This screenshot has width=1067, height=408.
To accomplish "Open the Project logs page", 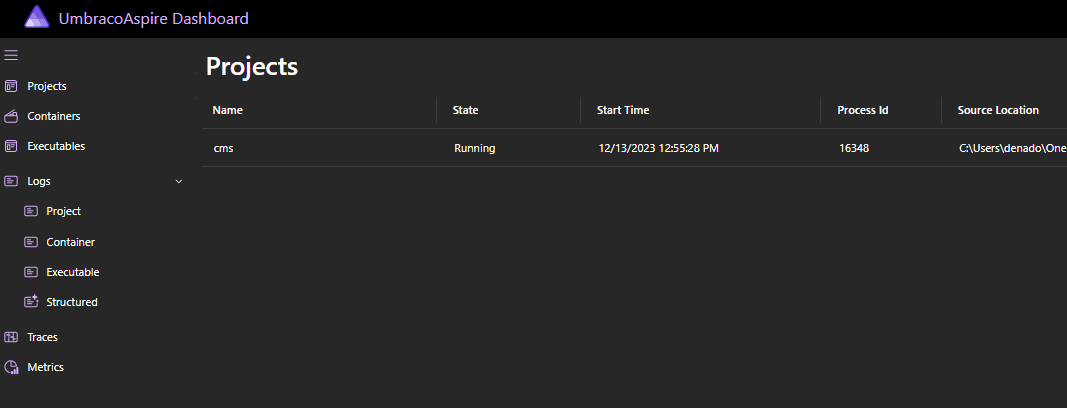I will click(x=63, y=211).
